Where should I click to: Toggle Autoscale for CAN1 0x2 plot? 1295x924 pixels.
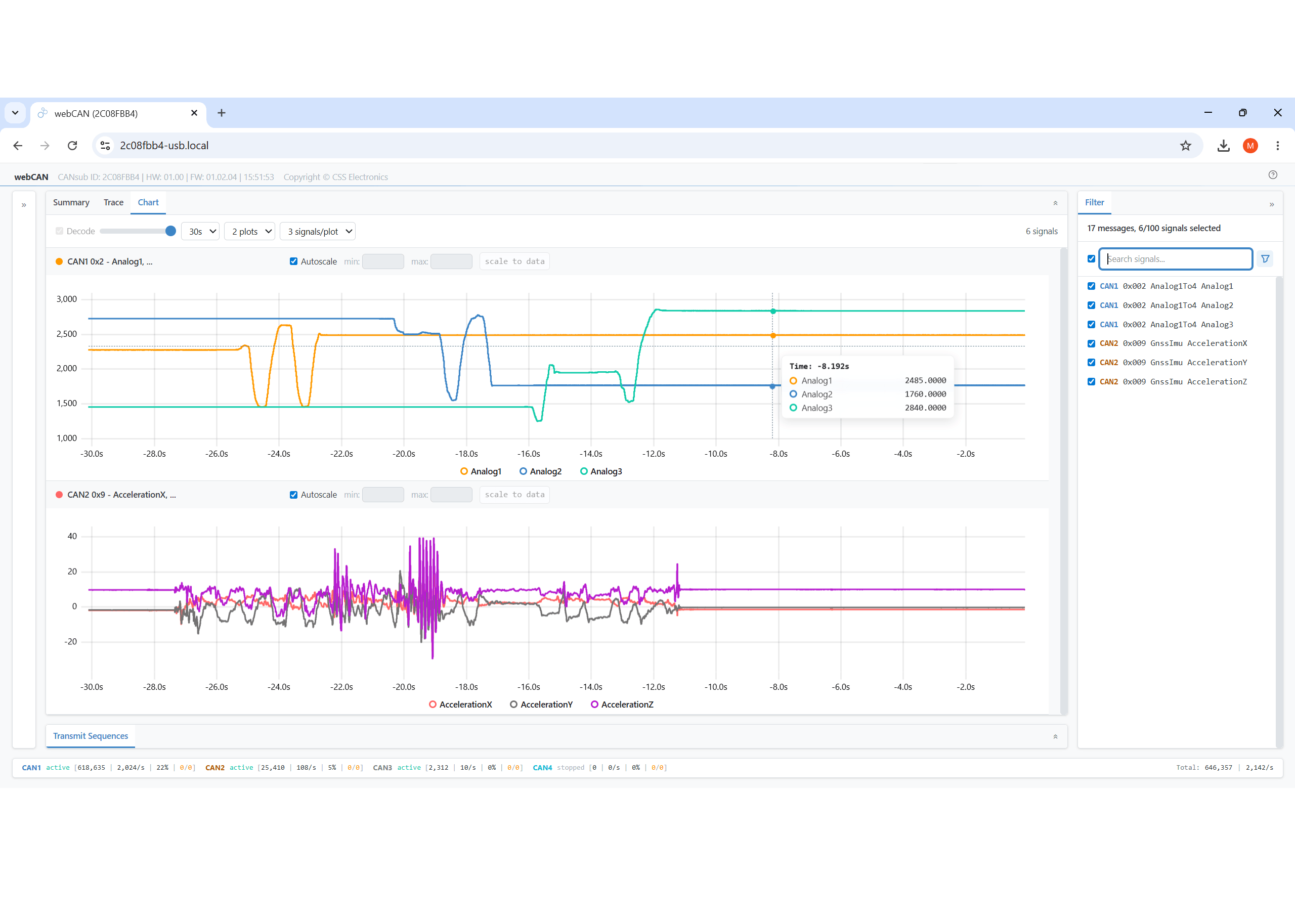[293, 262]
